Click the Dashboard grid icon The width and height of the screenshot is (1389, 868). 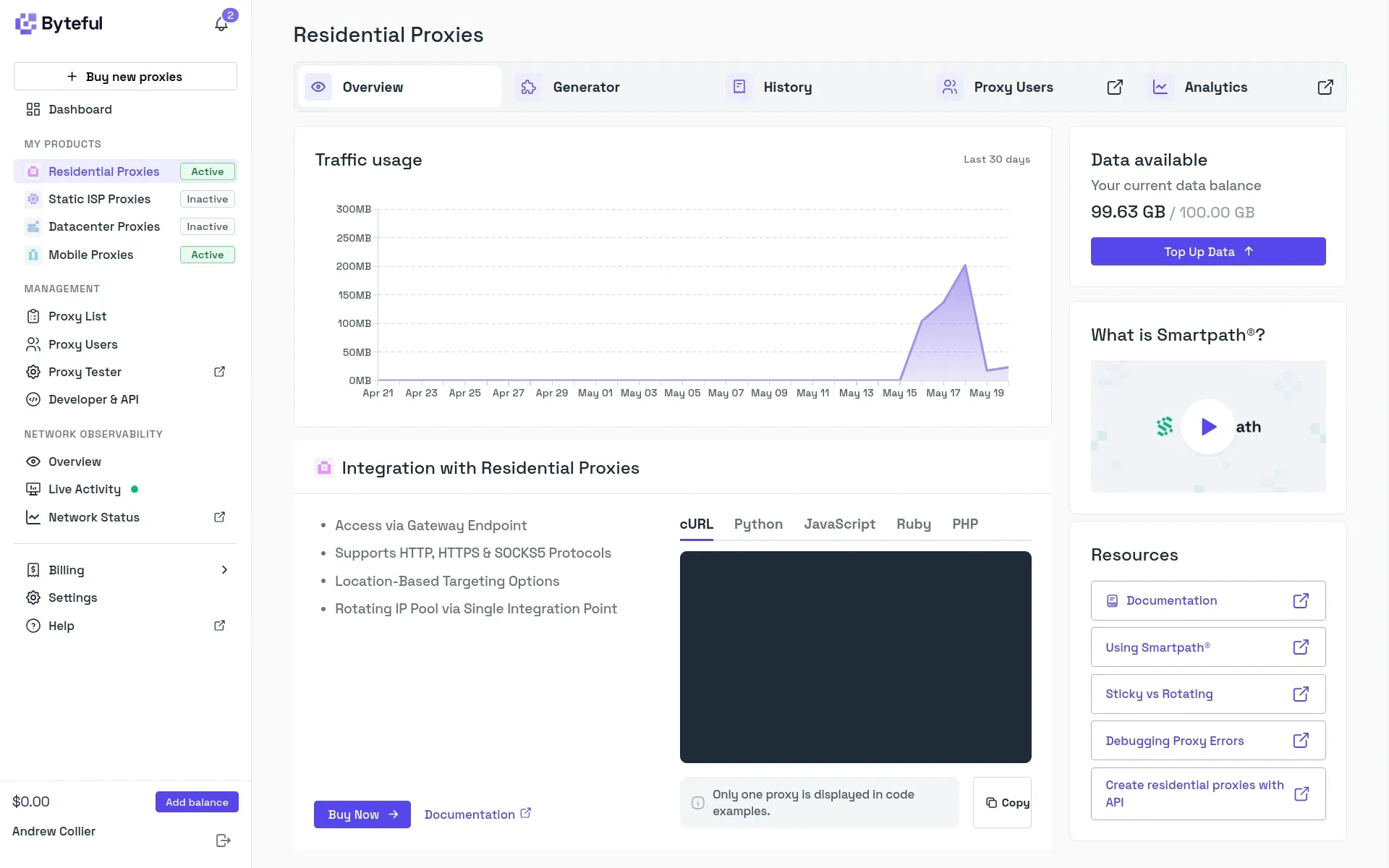click(33, 109)
